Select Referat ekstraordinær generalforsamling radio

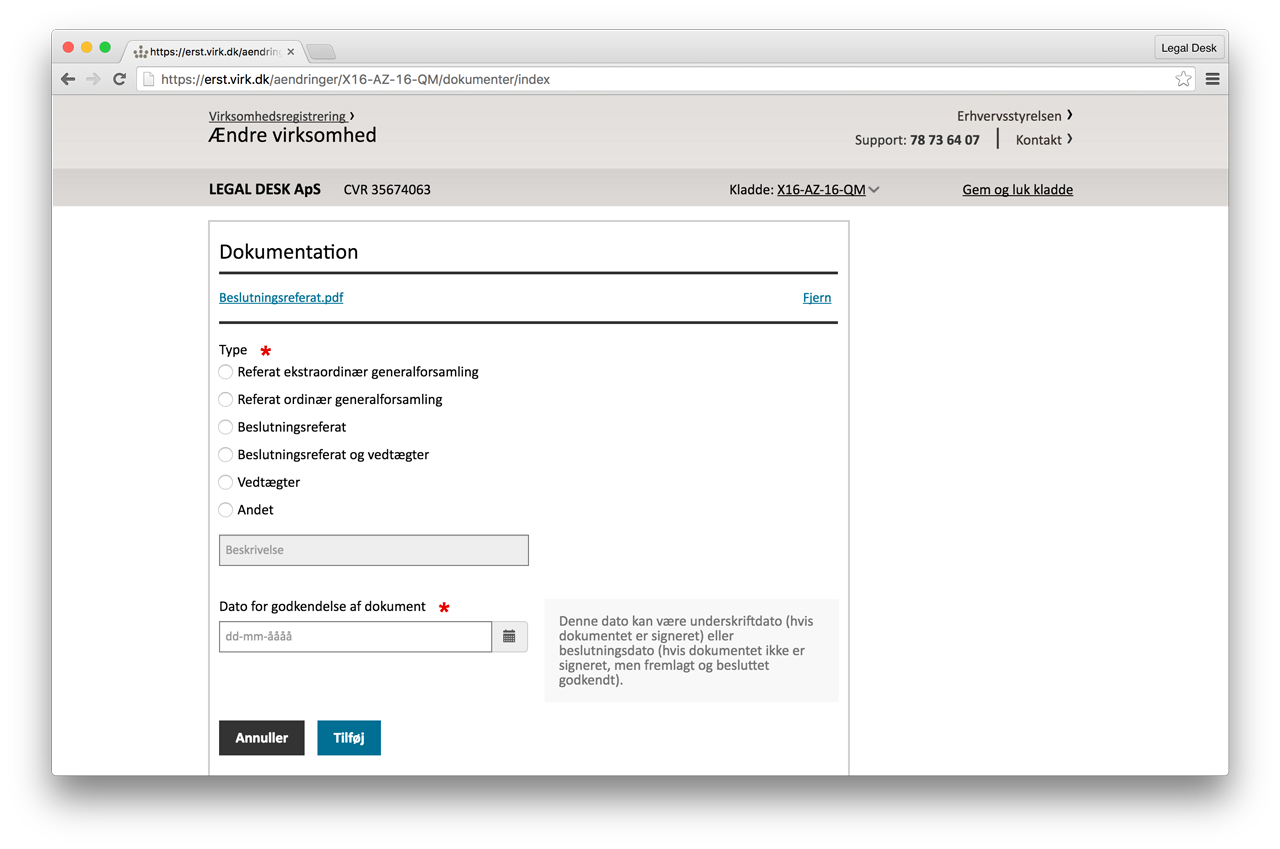click(x=226, y=372)
